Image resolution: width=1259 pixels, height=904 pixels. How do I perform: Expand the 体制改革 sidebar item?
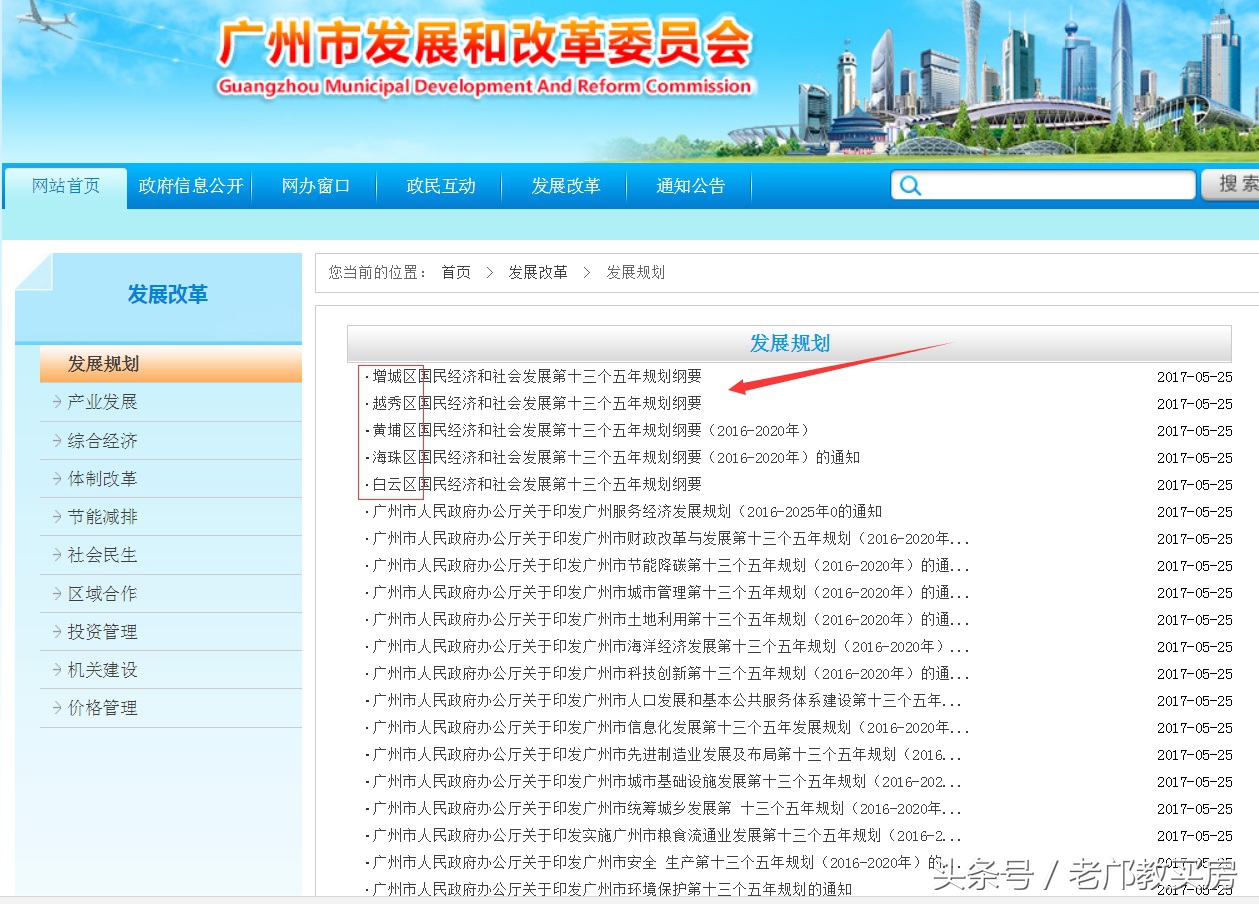coord(102,479)
